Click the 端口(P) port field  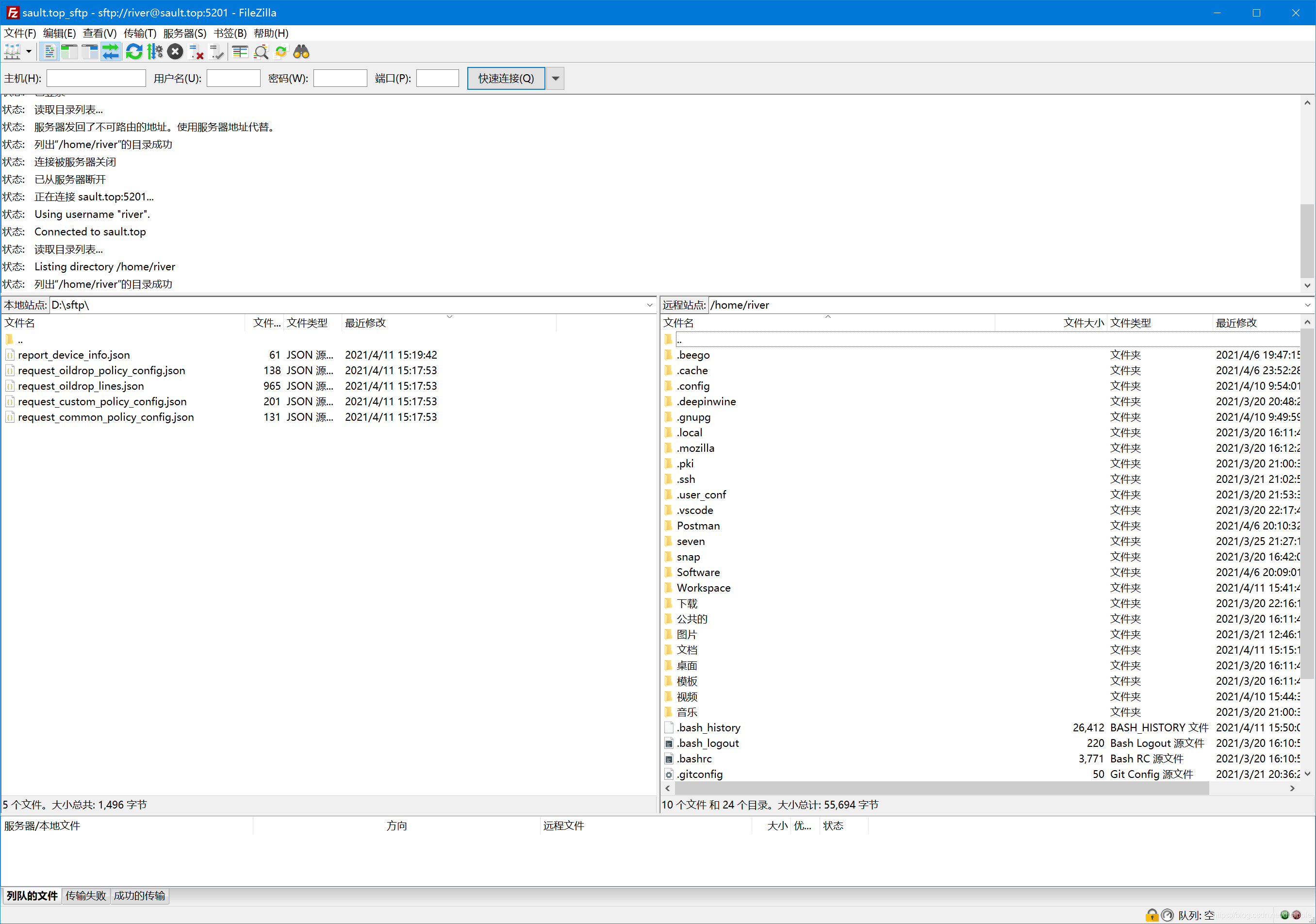[438, 79]
